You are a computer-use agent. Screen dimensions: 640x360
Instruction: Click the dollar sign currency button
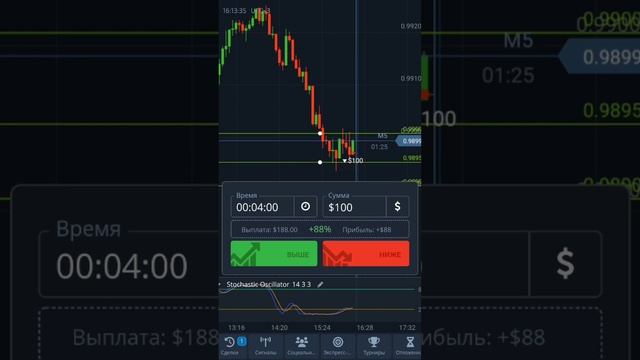pyautogui.click(x=397, y=207)
